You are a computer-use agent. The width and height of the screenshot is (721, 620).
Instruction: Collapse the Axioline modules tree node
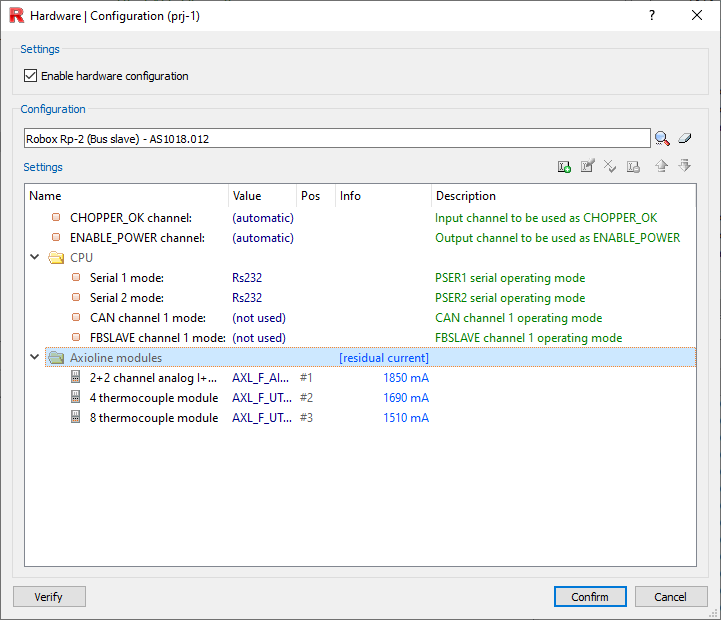point(34,356)
